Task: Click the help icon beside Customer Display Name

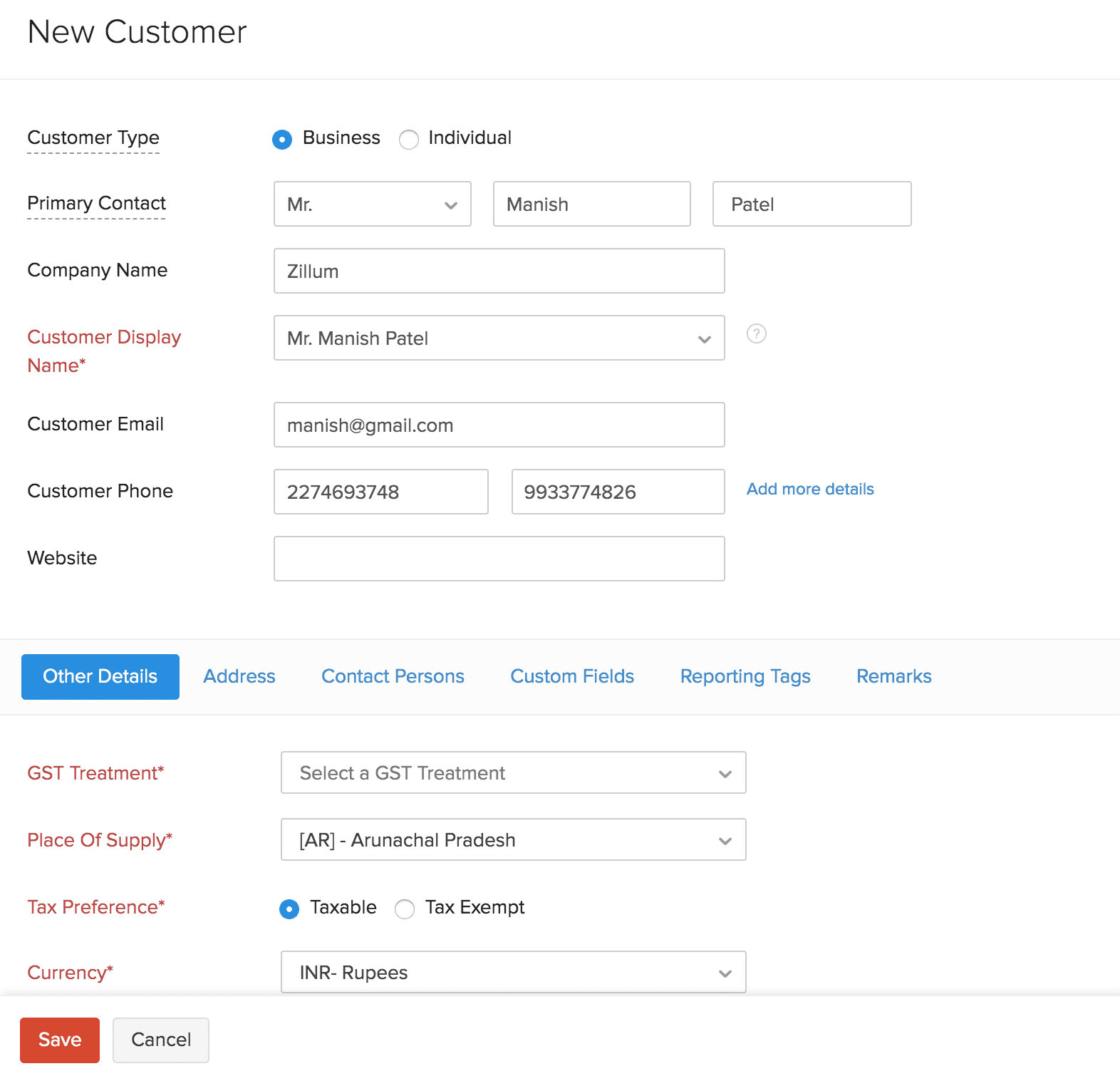Action: tap(756, 333)
